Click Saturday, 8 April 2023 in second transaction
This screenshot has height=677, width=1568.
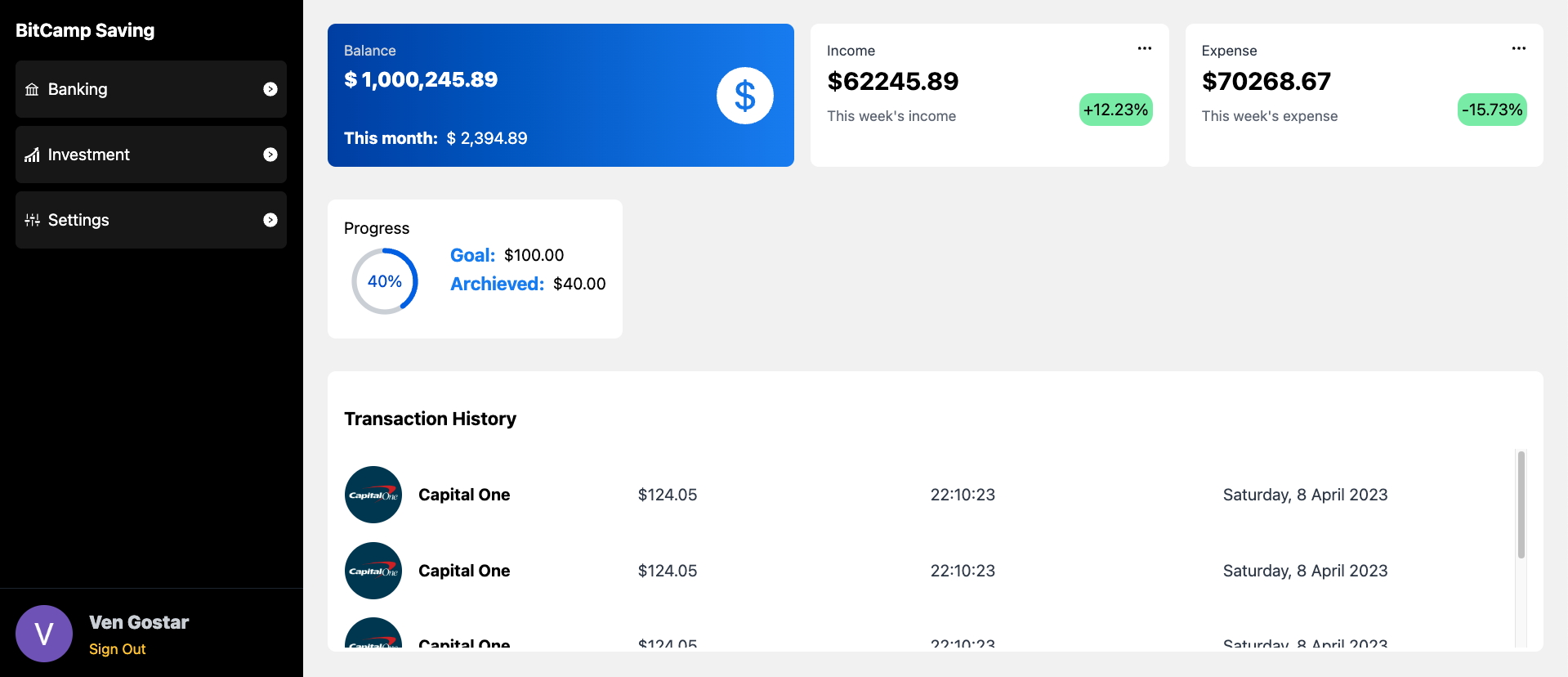[x=1306, y=571]
